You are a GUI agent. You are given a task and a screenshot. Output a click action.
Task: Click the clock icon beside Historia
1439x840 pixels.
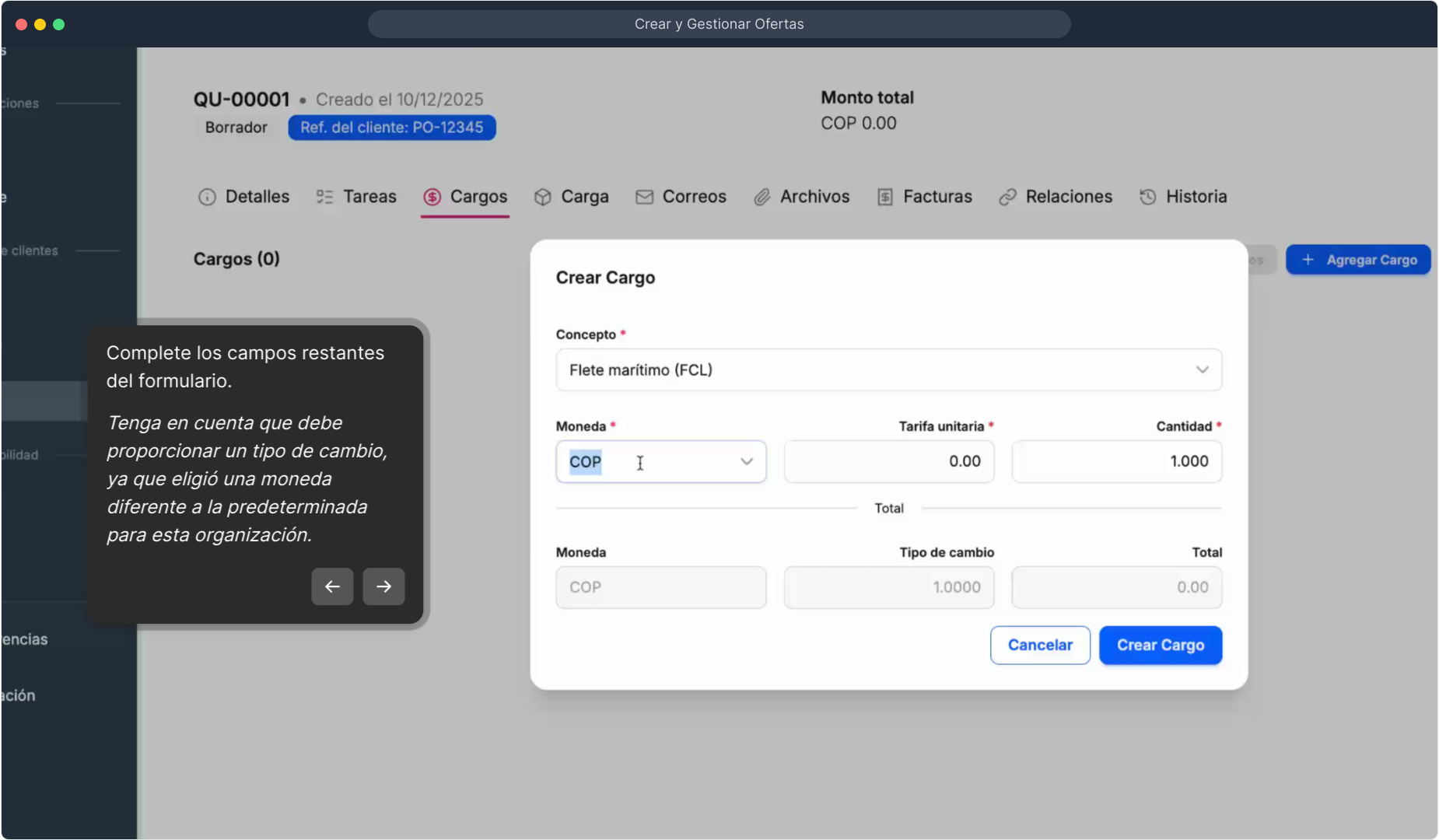tap(1147, 197)
